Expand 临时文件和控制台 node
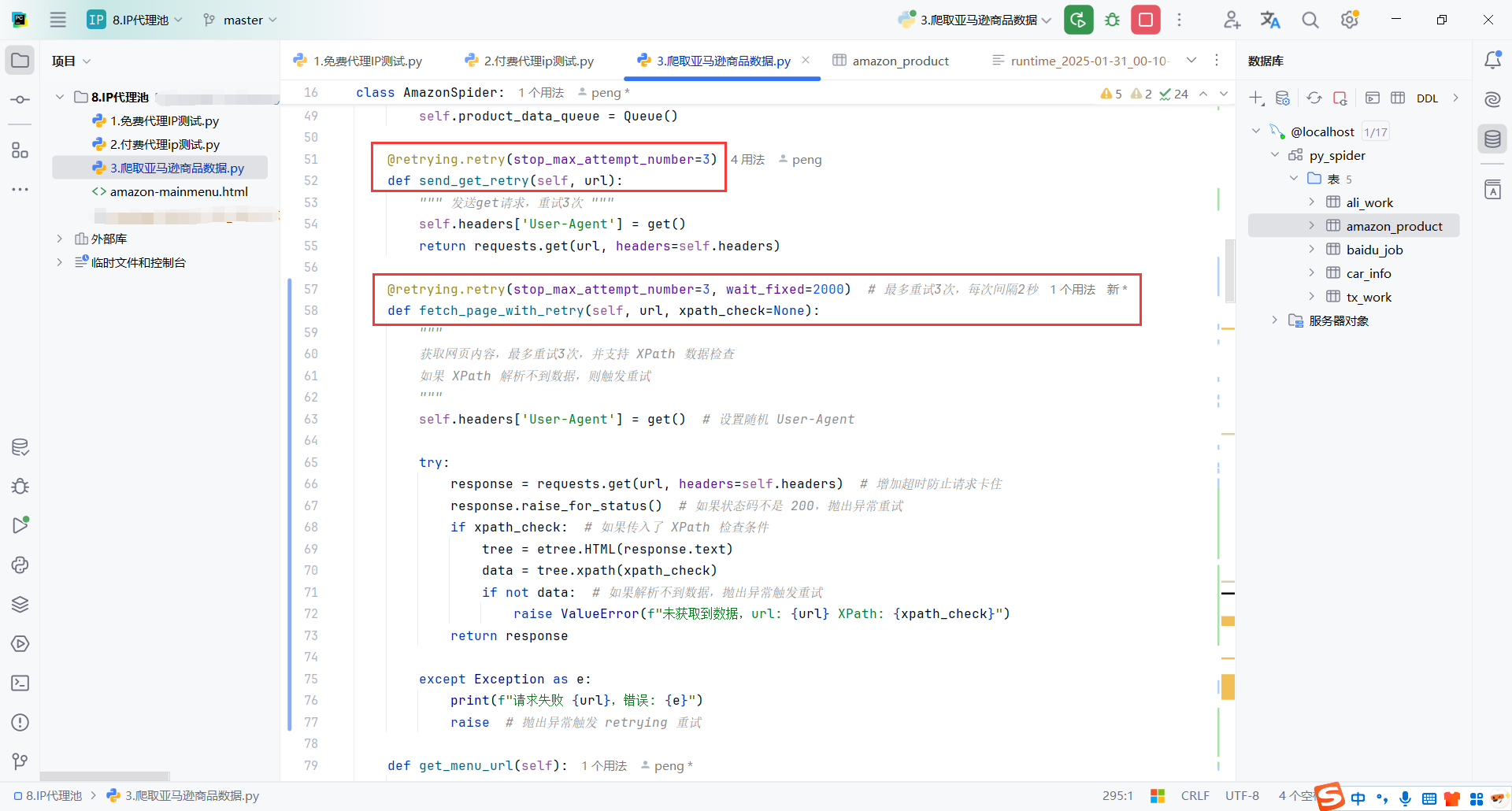The width and height of the screenshot is (1512, 811). click(x=59, y=262)
